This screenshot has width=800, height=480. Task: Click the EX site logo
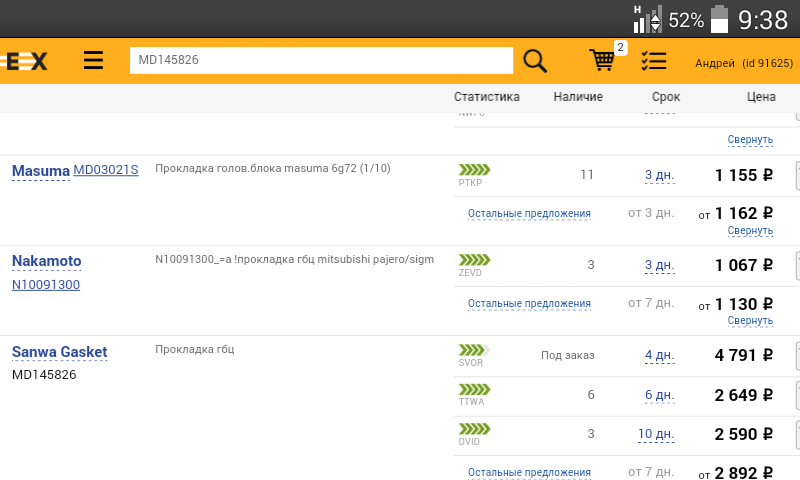[25, 61]
